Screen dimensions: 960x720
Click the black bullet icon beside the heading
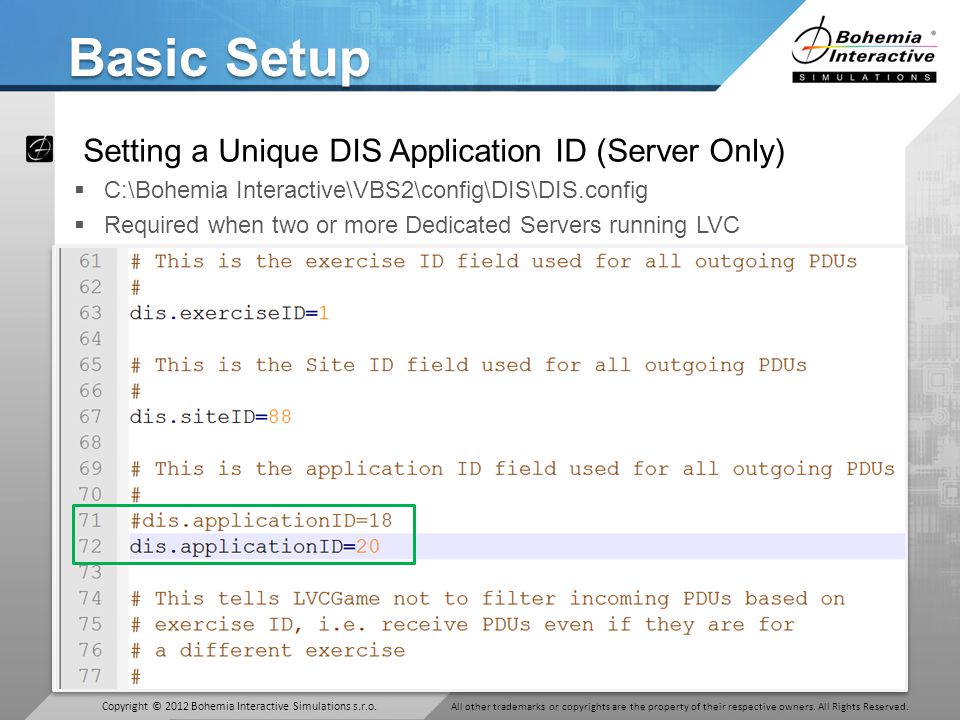tap(39, 149)
